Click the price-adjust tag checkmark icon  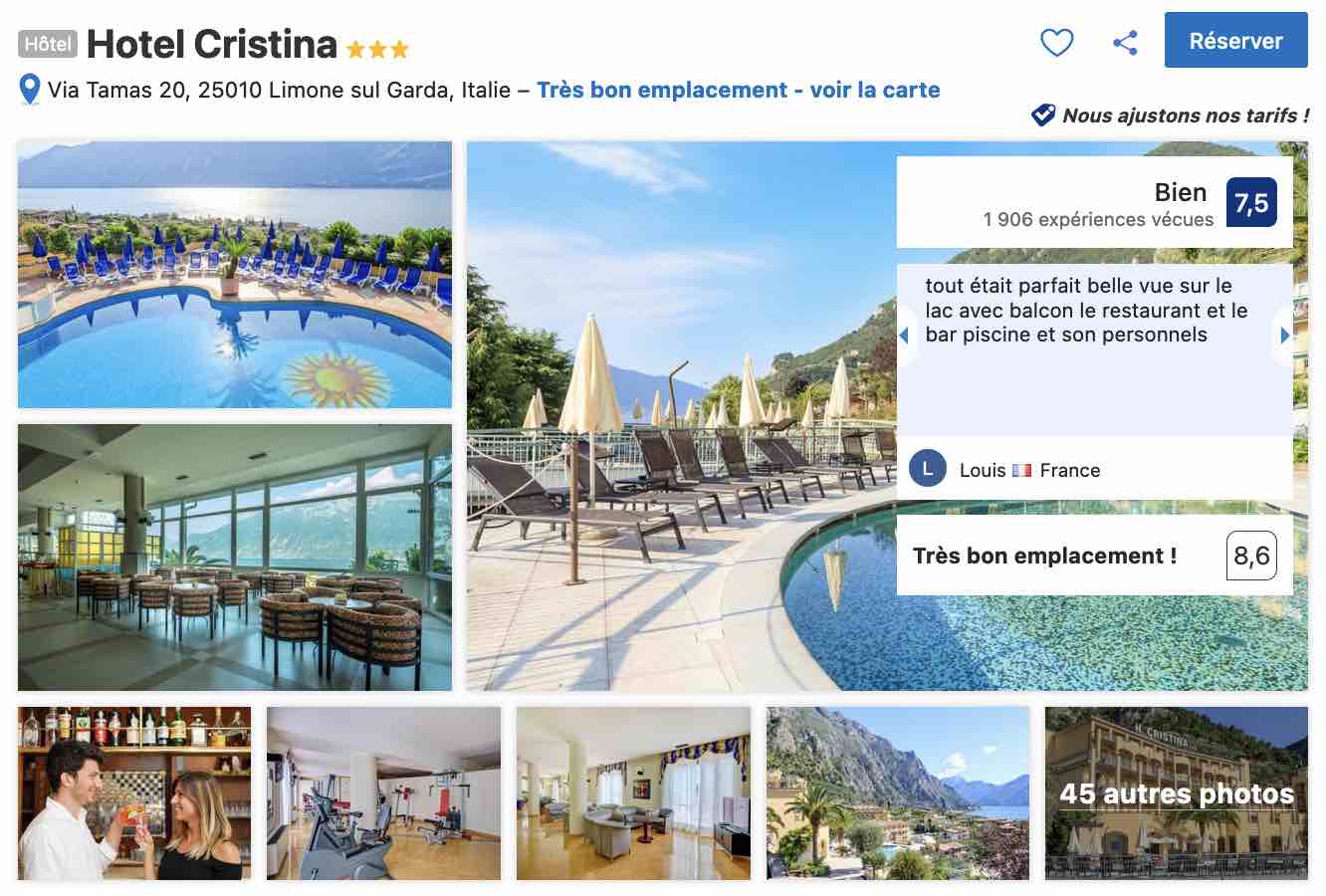point(1042,115)
